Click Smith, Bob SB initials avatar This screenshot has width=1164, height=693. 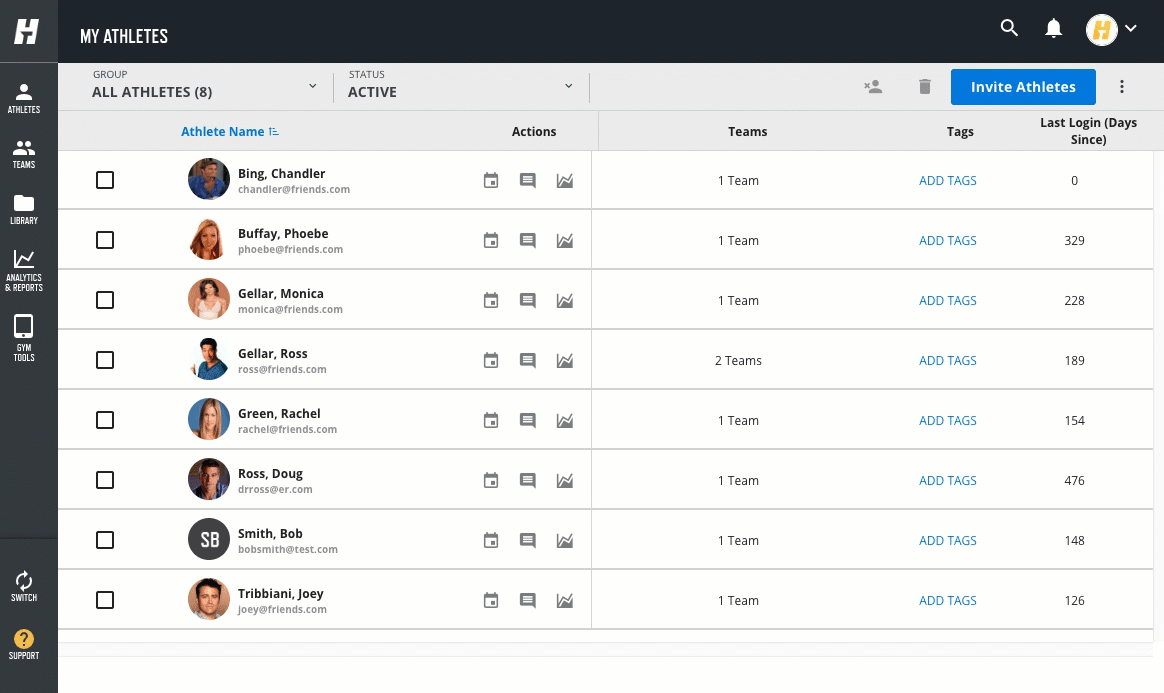coord(209,539)
